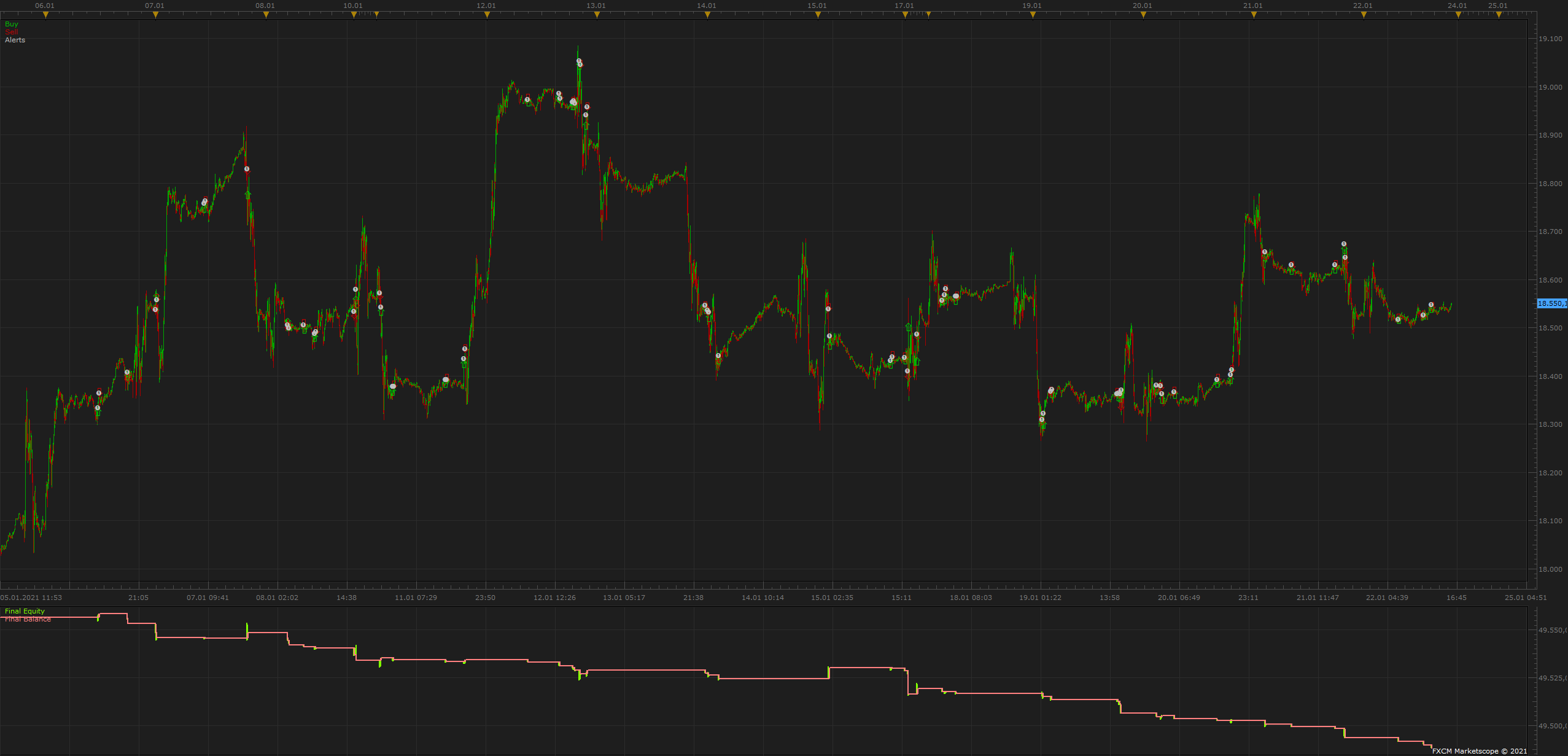The image size is (1568, 756).
Task: Click the 07.01 09:41 time label
Action: pos(208,598)
